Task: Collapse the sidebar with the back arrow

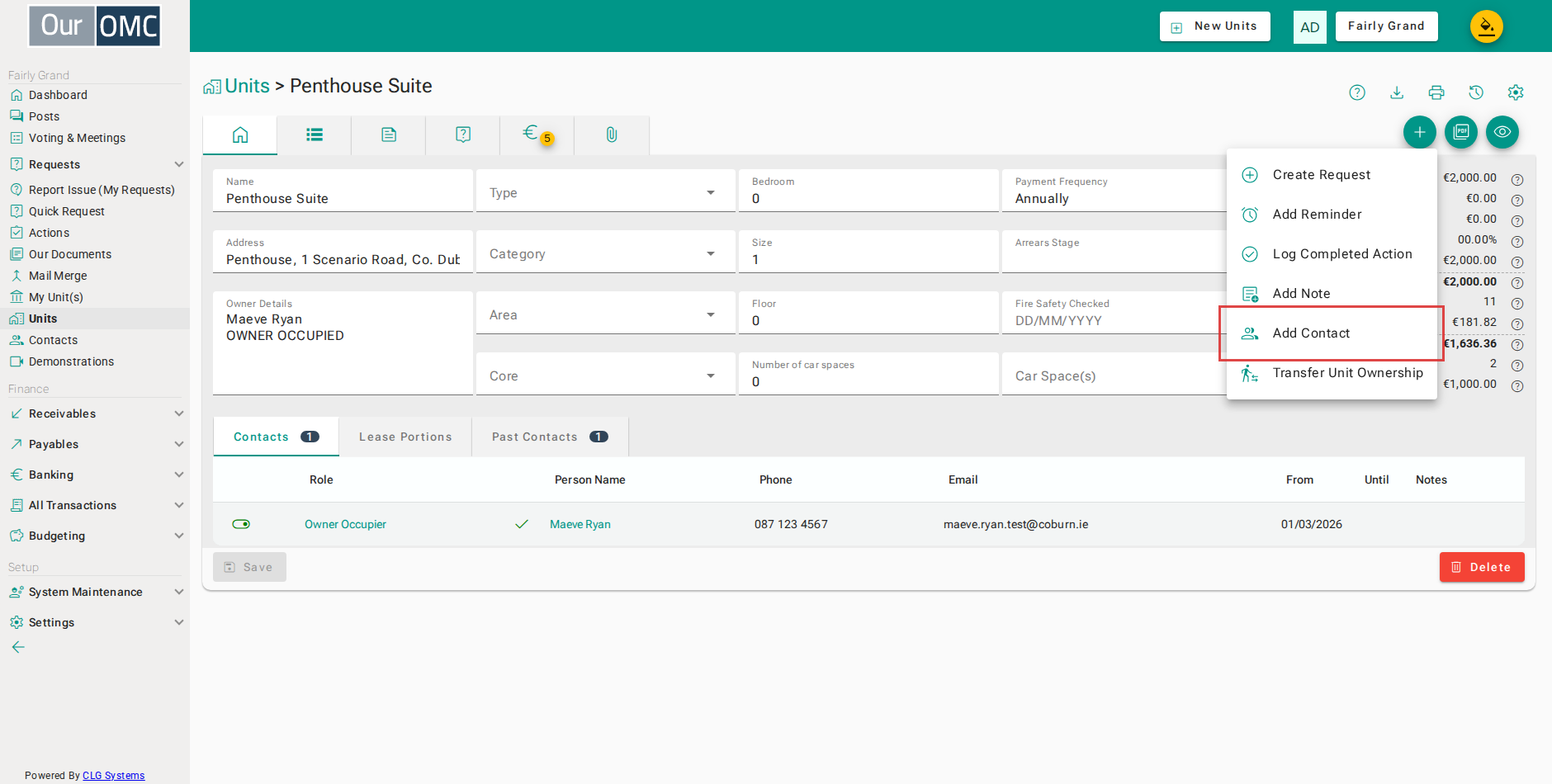Action: (x=18, y=647)
